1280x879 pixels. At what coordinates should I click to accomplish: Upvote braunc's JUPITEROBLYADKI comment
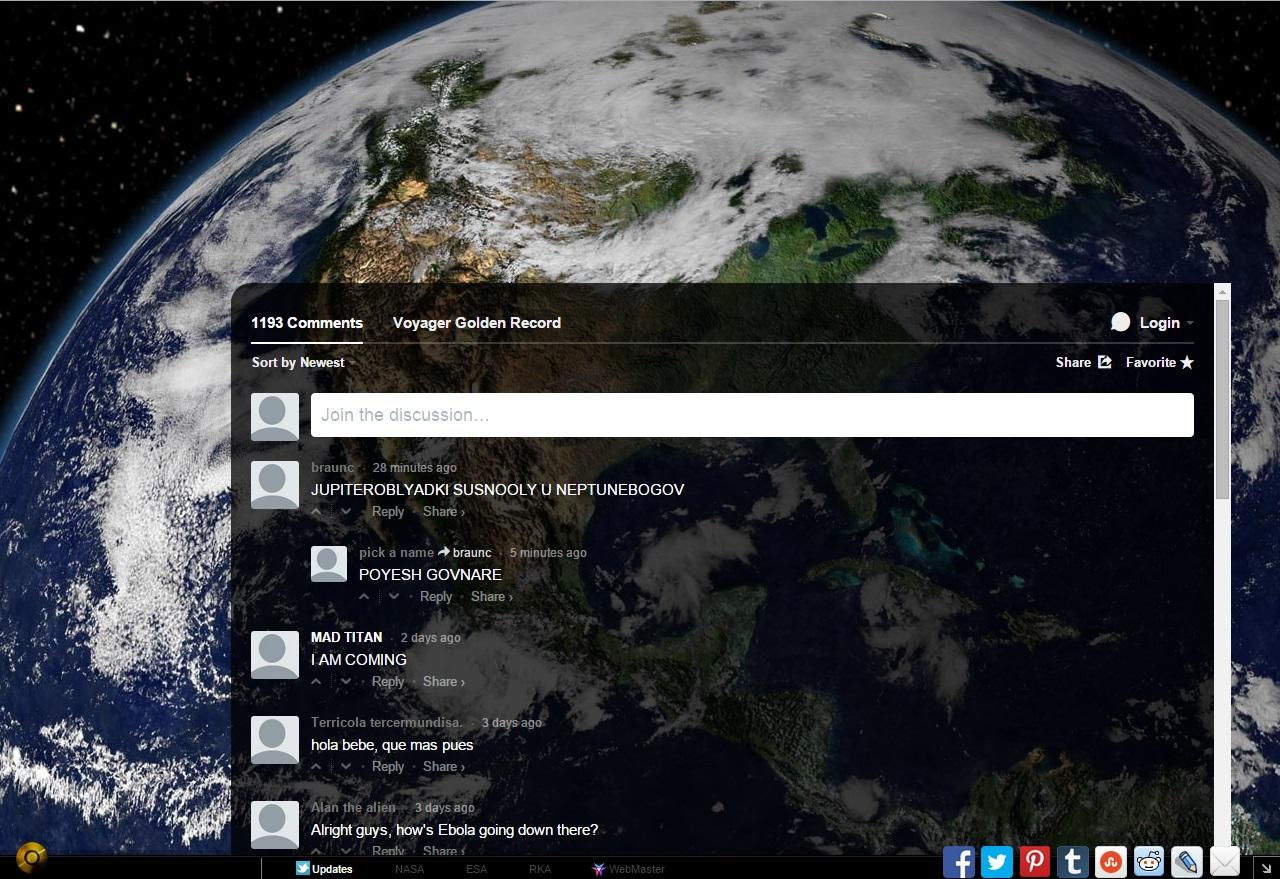tap(317, 511)
